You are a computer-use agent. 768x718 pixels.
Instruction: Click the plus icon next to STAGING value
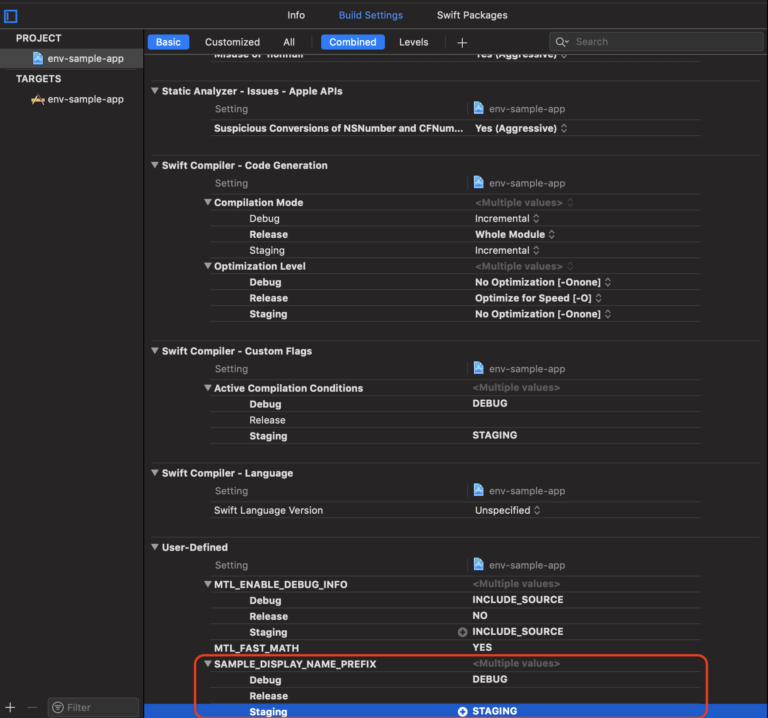462,711
